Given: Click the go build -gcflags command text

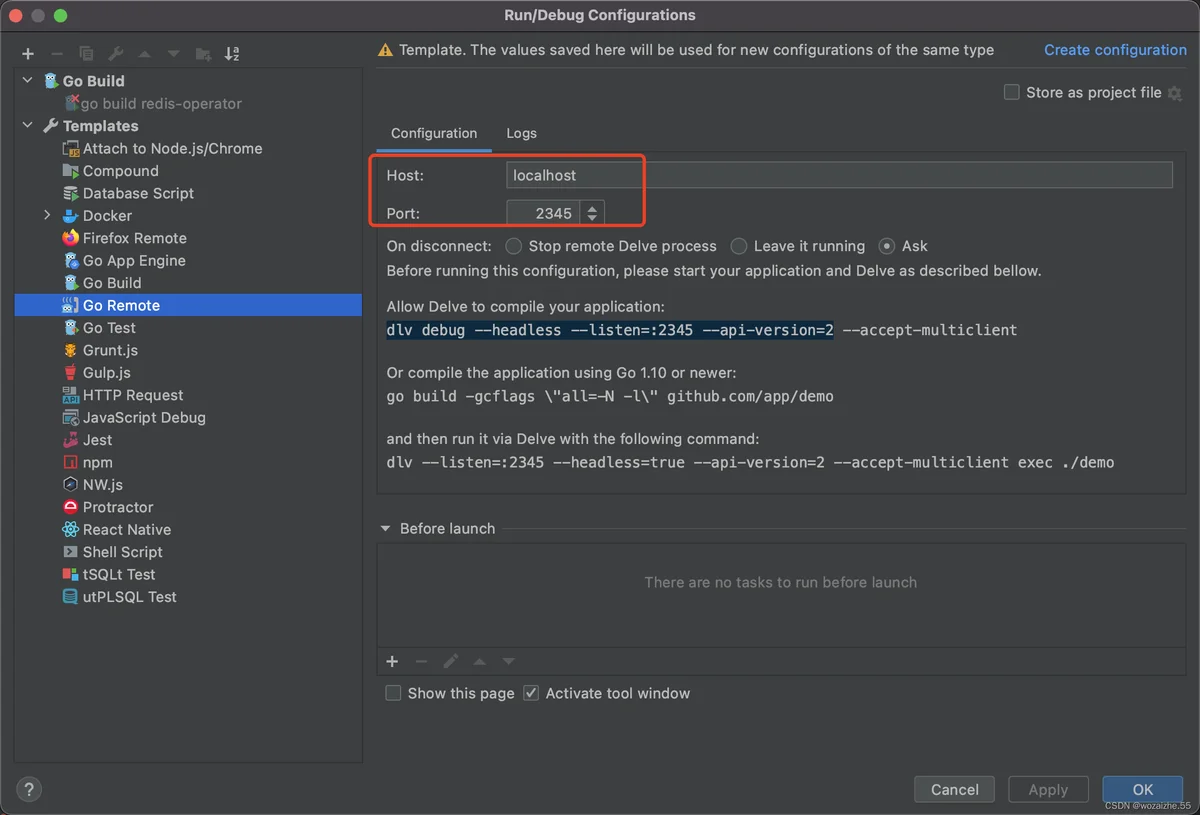Looking at the screenshot, I should (610, 396).
